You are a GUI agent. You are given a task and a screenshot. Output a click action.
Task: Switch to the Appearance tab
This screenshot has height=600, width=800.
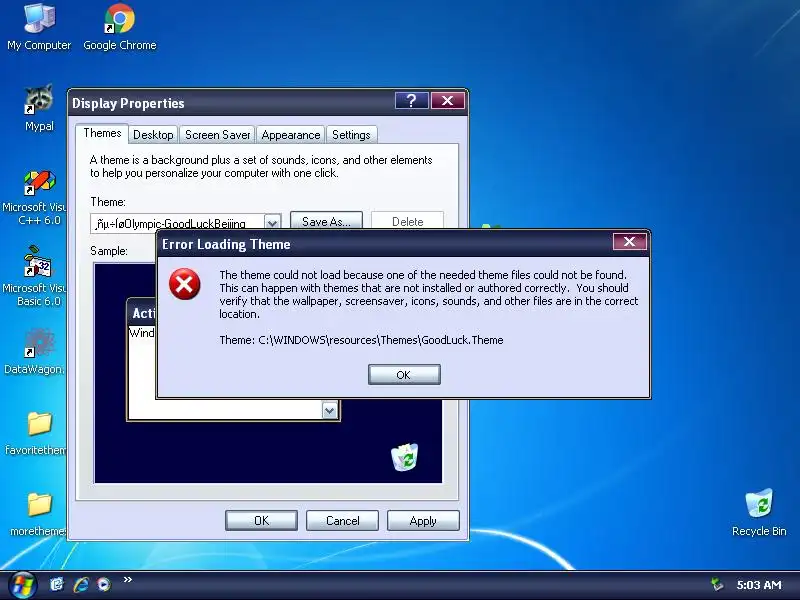pos(290,135)
